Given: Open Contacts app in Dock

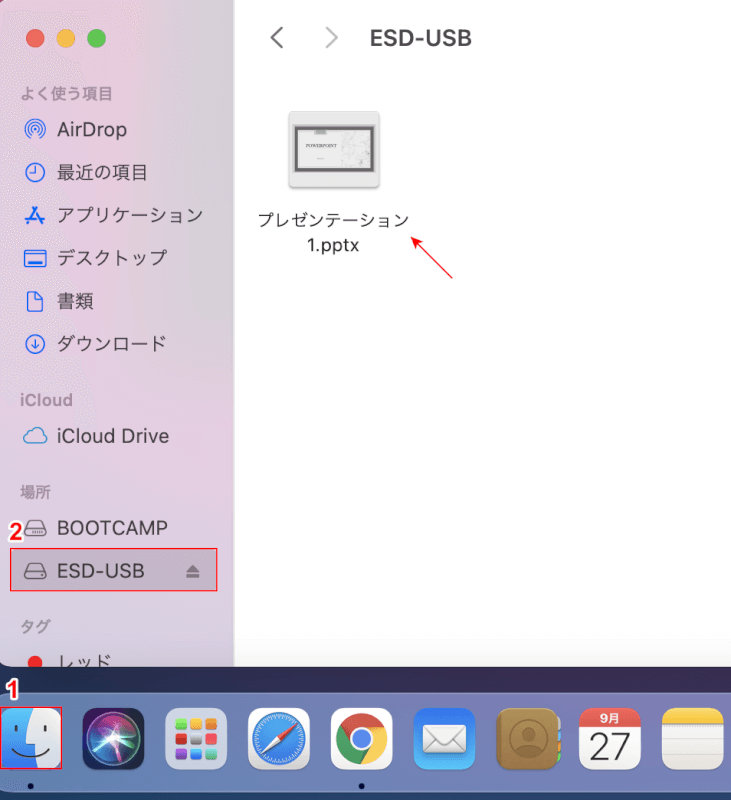Looking at the screenshot, I should pyautogui.click(x=527, y=738).
